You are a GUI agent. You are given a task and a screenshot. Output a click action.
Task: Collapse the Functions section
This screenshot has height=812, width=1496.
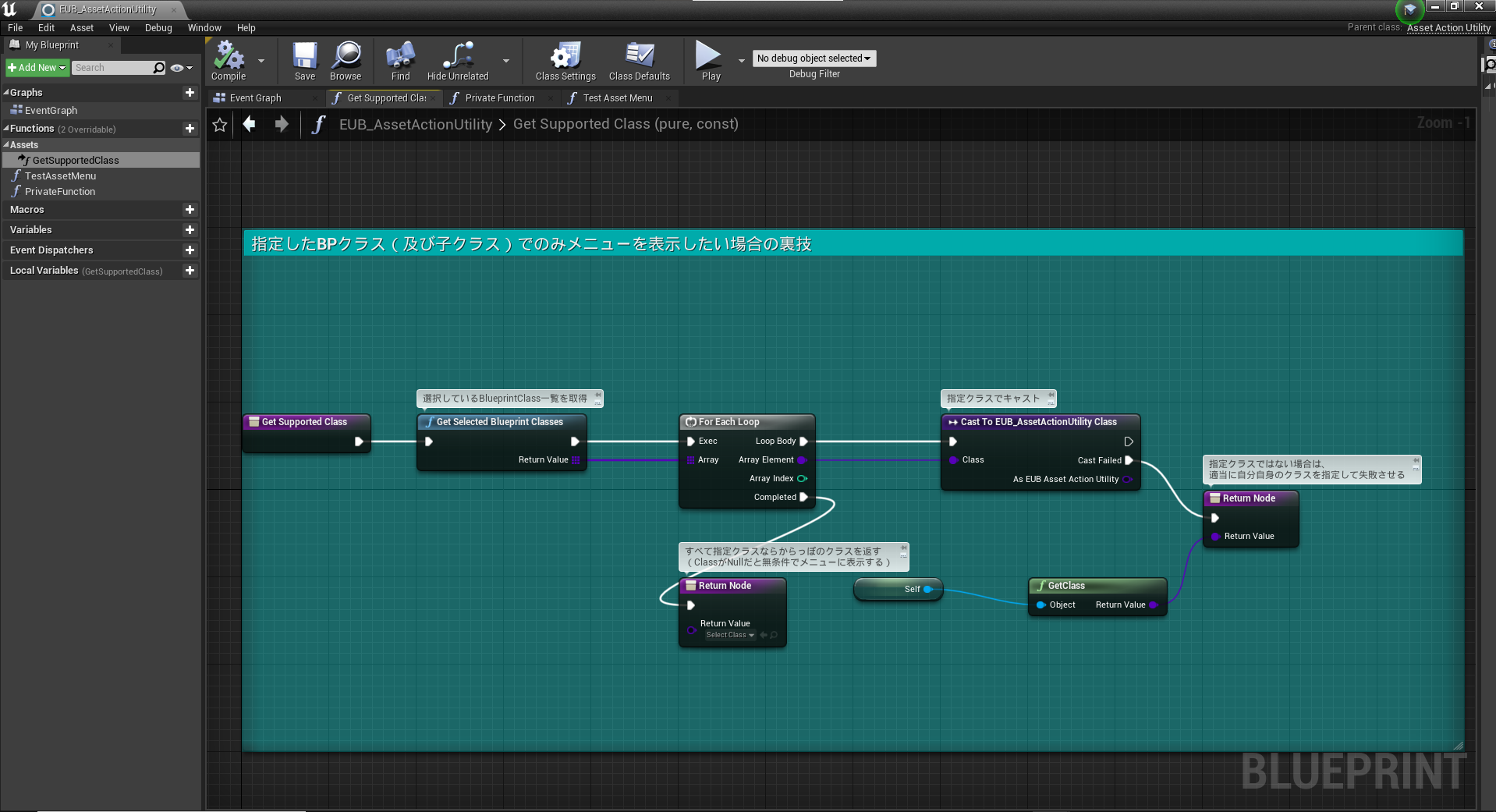(6, 129)
